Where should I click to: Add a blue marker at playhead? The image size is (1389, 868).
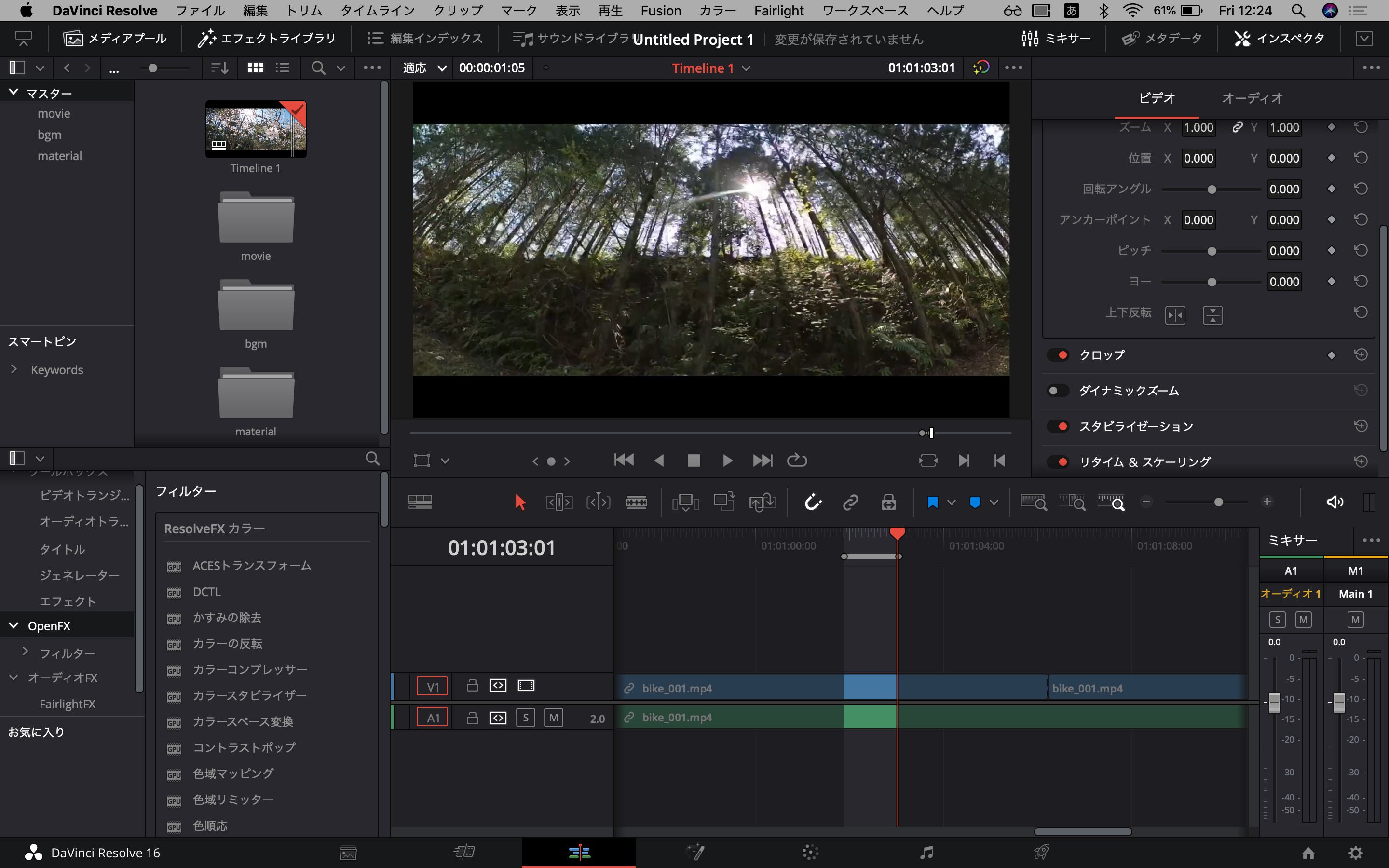coord(975,502)
